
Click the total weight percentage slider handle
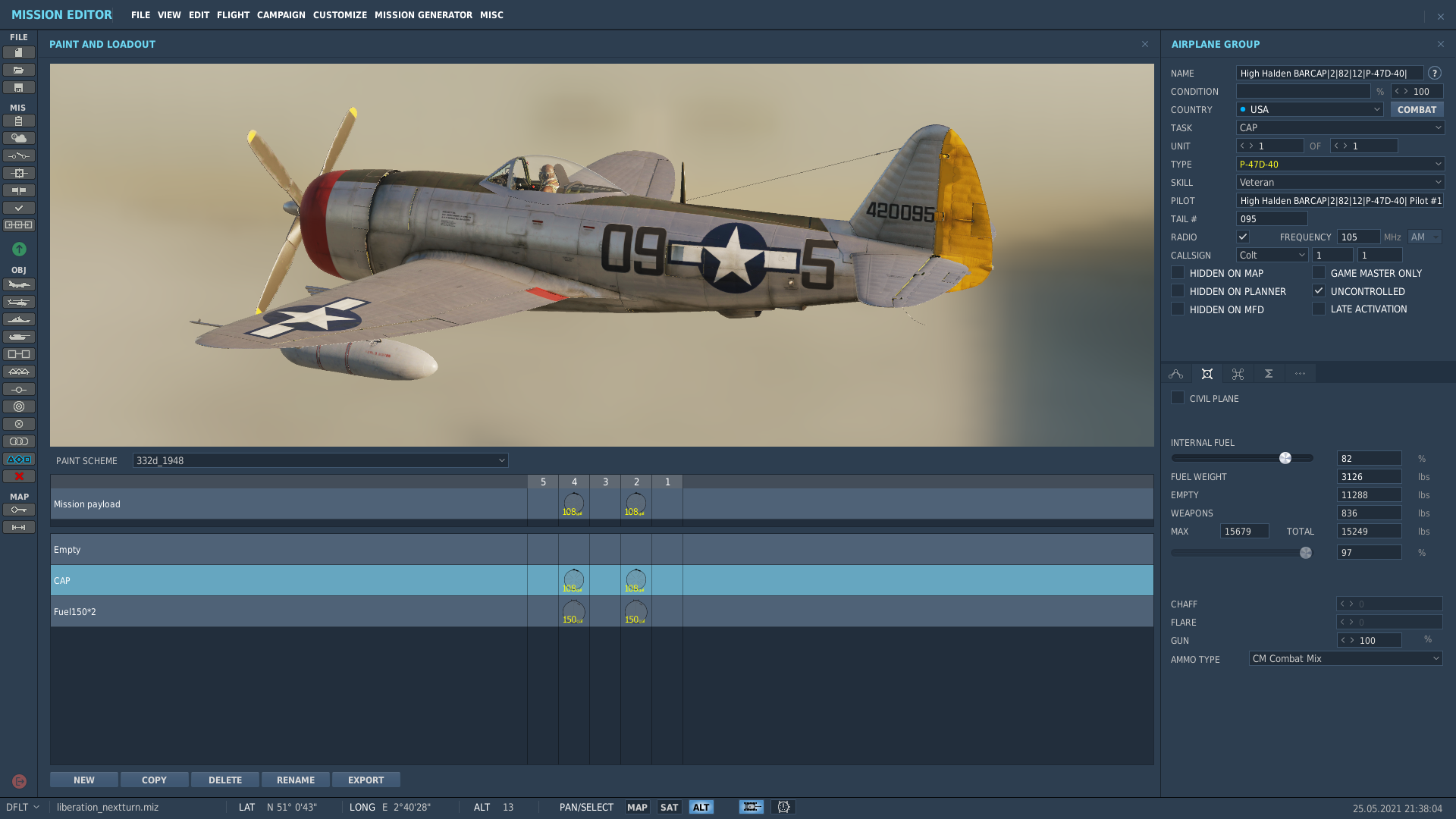(x=1306, y=553)
